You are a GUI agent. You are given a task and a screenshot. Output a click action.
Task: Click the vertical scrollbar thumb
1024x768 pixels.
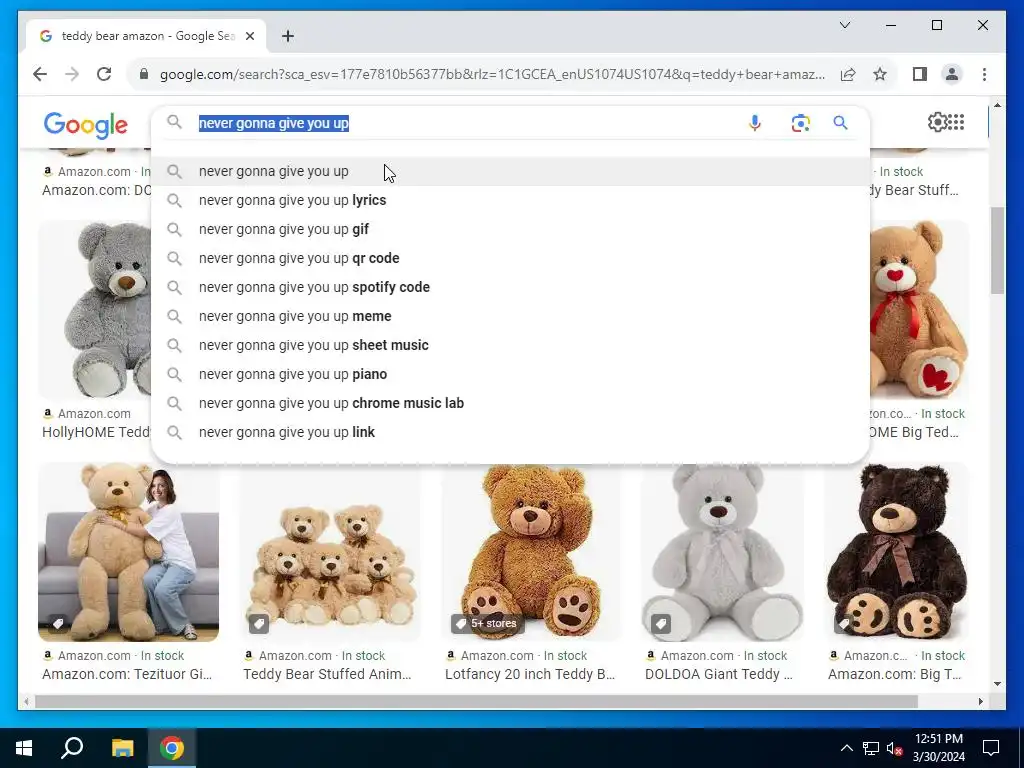997,251
